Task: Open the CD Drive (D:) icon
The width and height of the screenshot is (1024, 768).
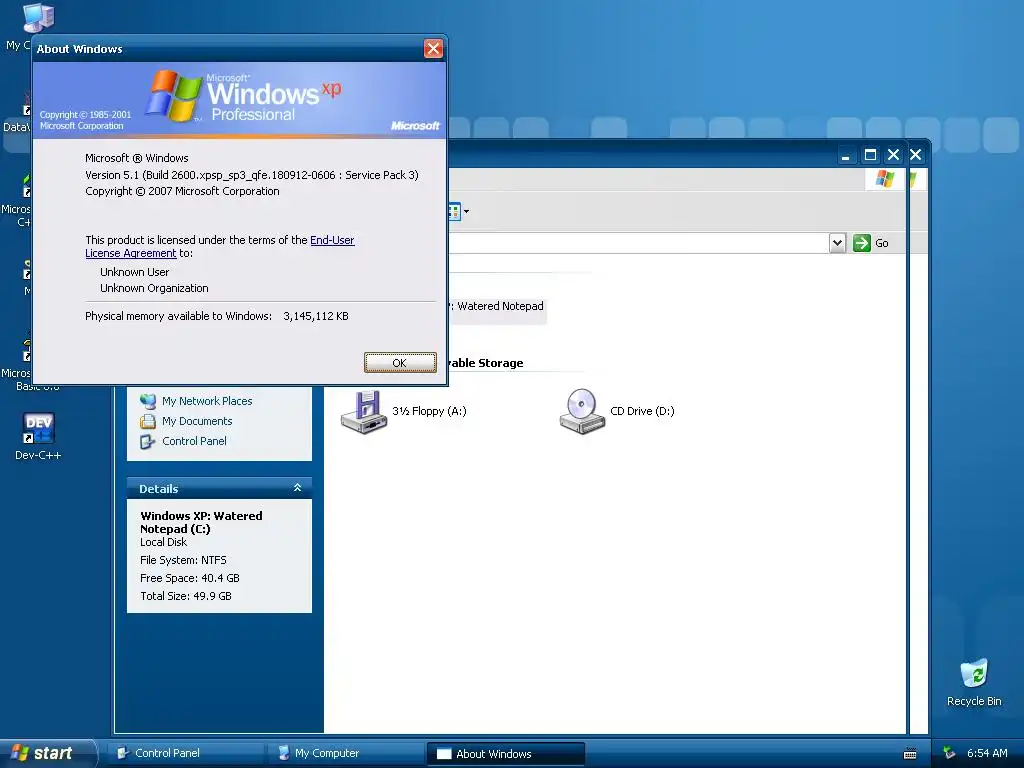Action: [x=617, y=411]
